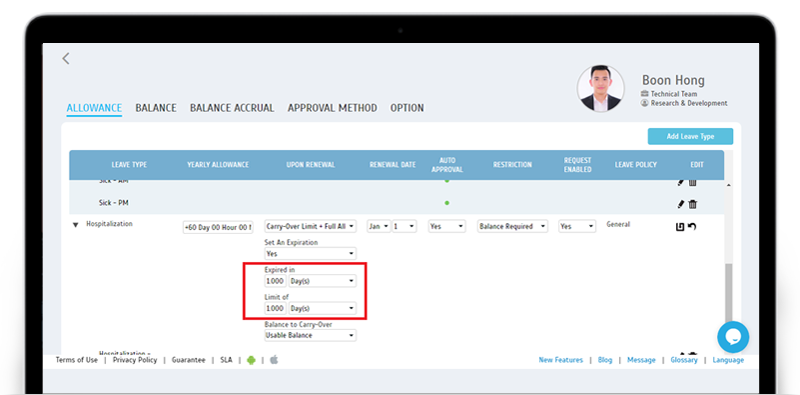This screenshot has width=800, height=395.
Task: Open the Privacy Policy link
Action: (135, 360)
